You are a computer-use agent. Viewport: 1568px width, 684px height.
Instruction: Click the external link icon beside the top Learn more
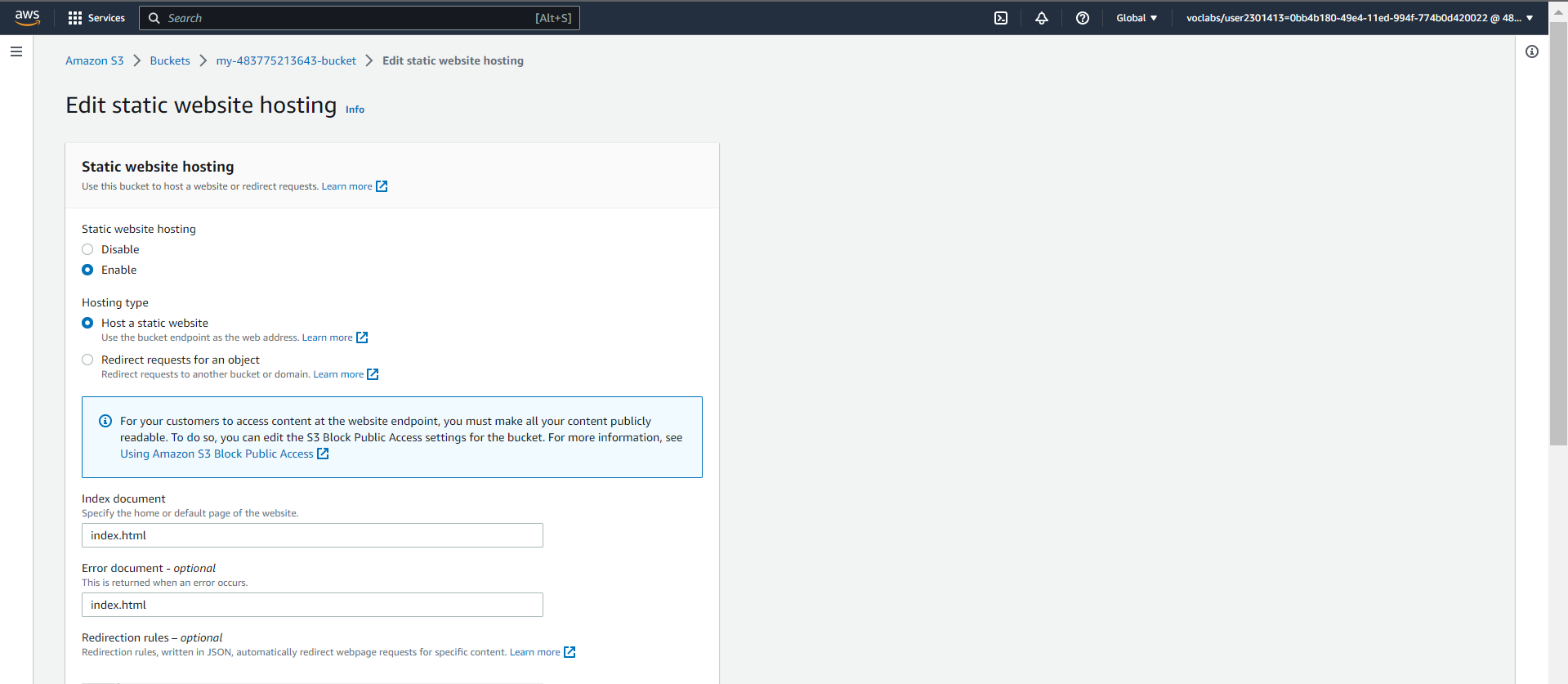tap(382, 186)
